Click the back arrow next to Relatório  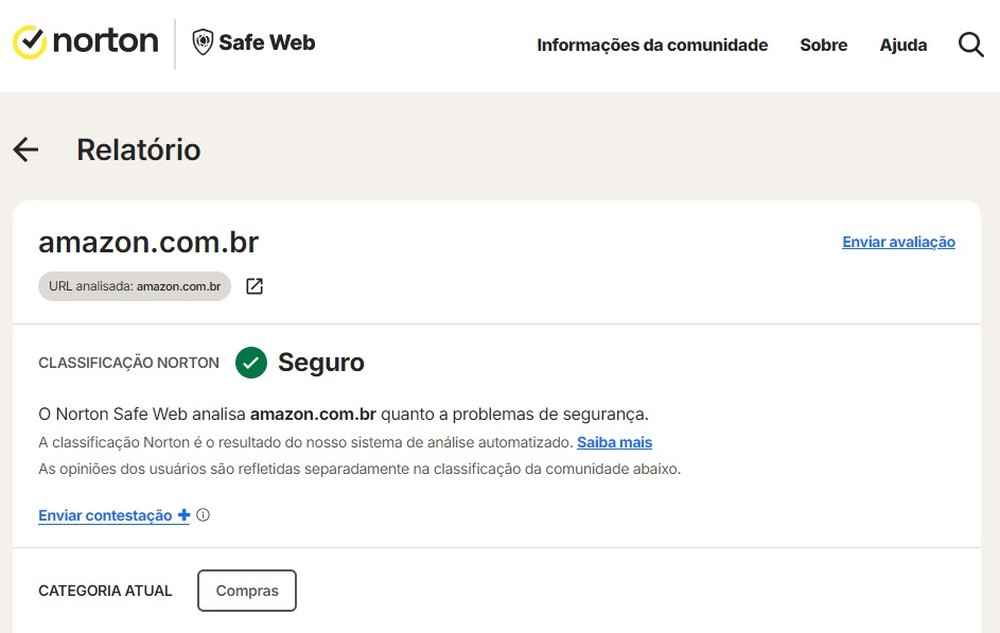pos(25,149)
